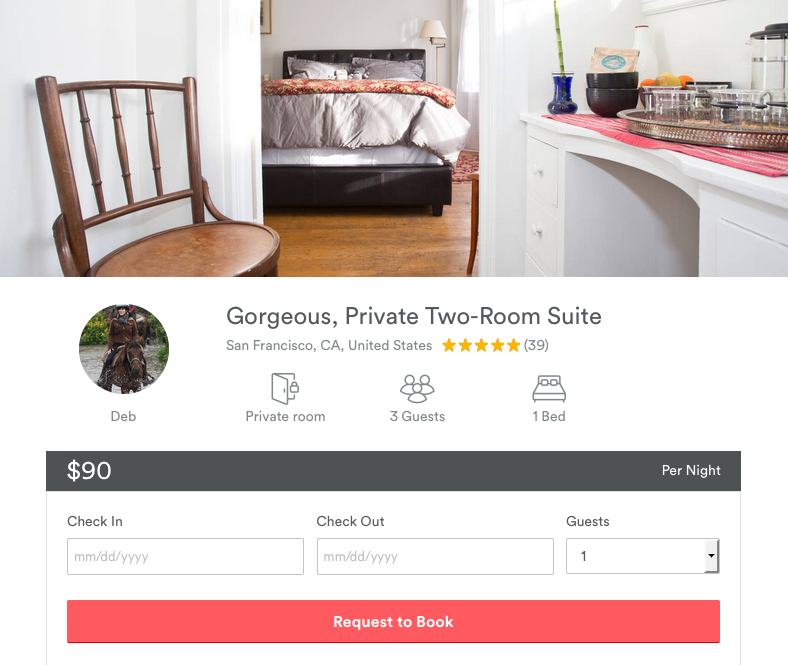Click the fifth gold rating star

pyautogui.click(x=513, y=345)
